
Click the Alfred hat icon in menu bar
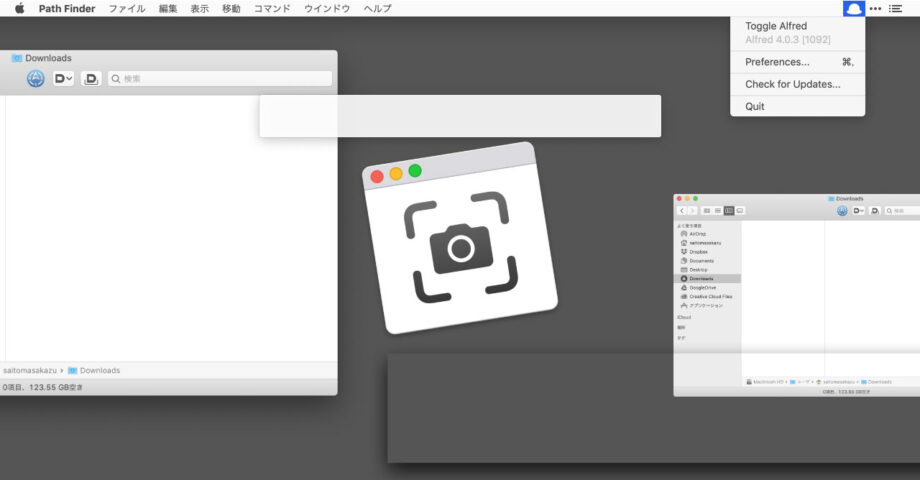853,8
